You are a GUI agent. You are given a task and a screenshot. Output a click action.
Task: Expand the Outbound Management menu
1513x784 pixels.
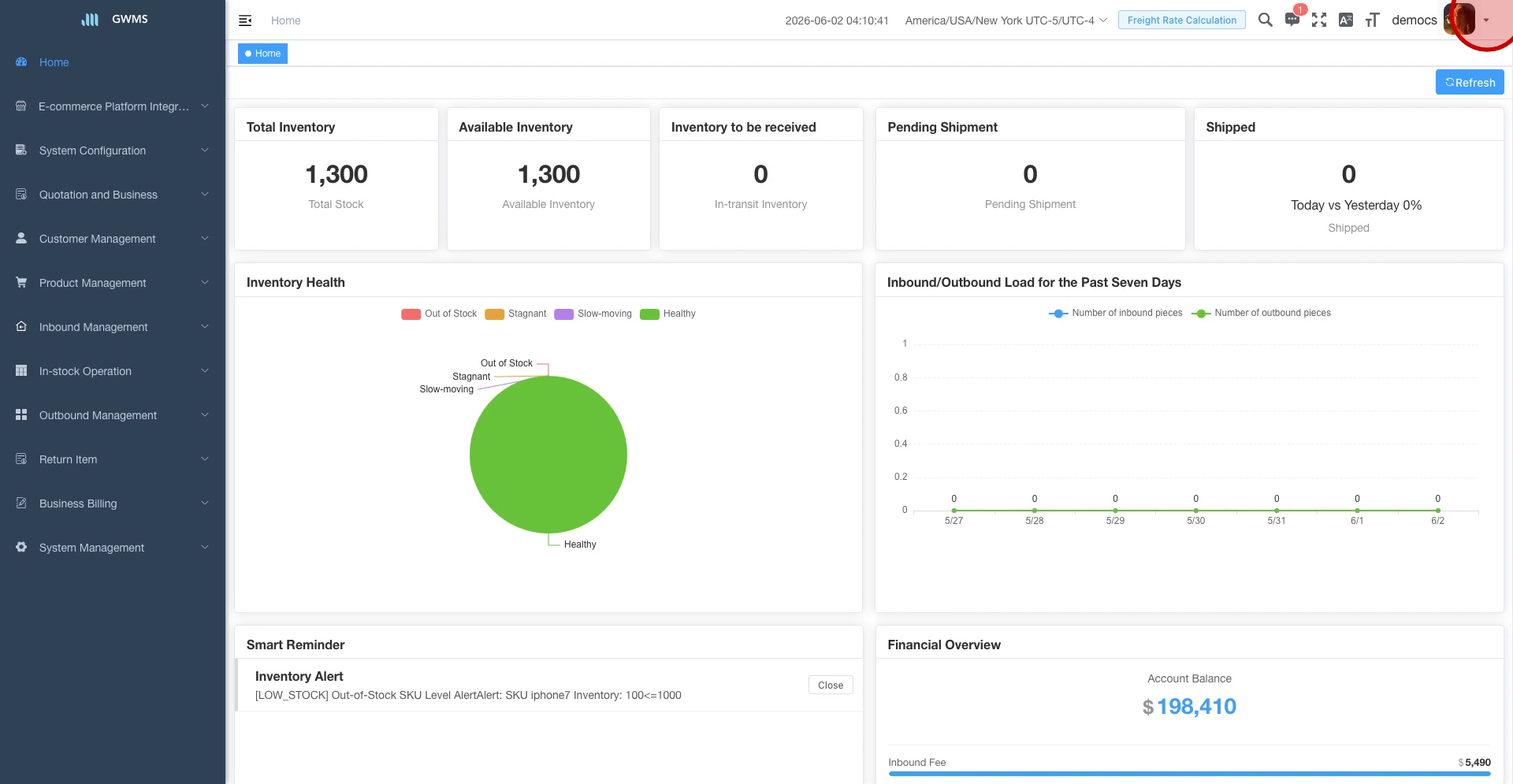(113, 415)
